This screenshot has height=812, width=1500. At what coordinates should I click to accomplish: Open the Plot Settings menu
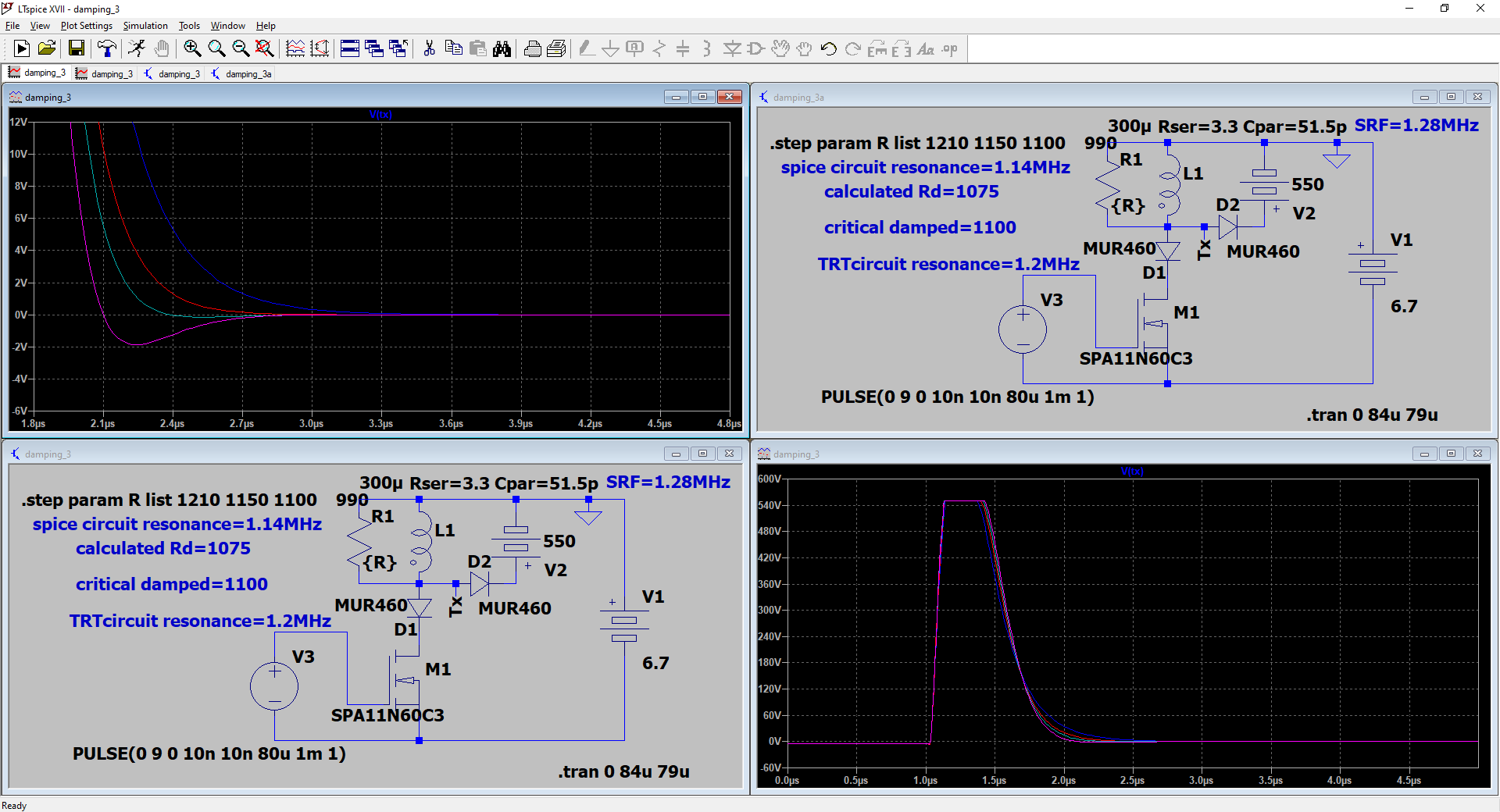[x=86, y=26]
